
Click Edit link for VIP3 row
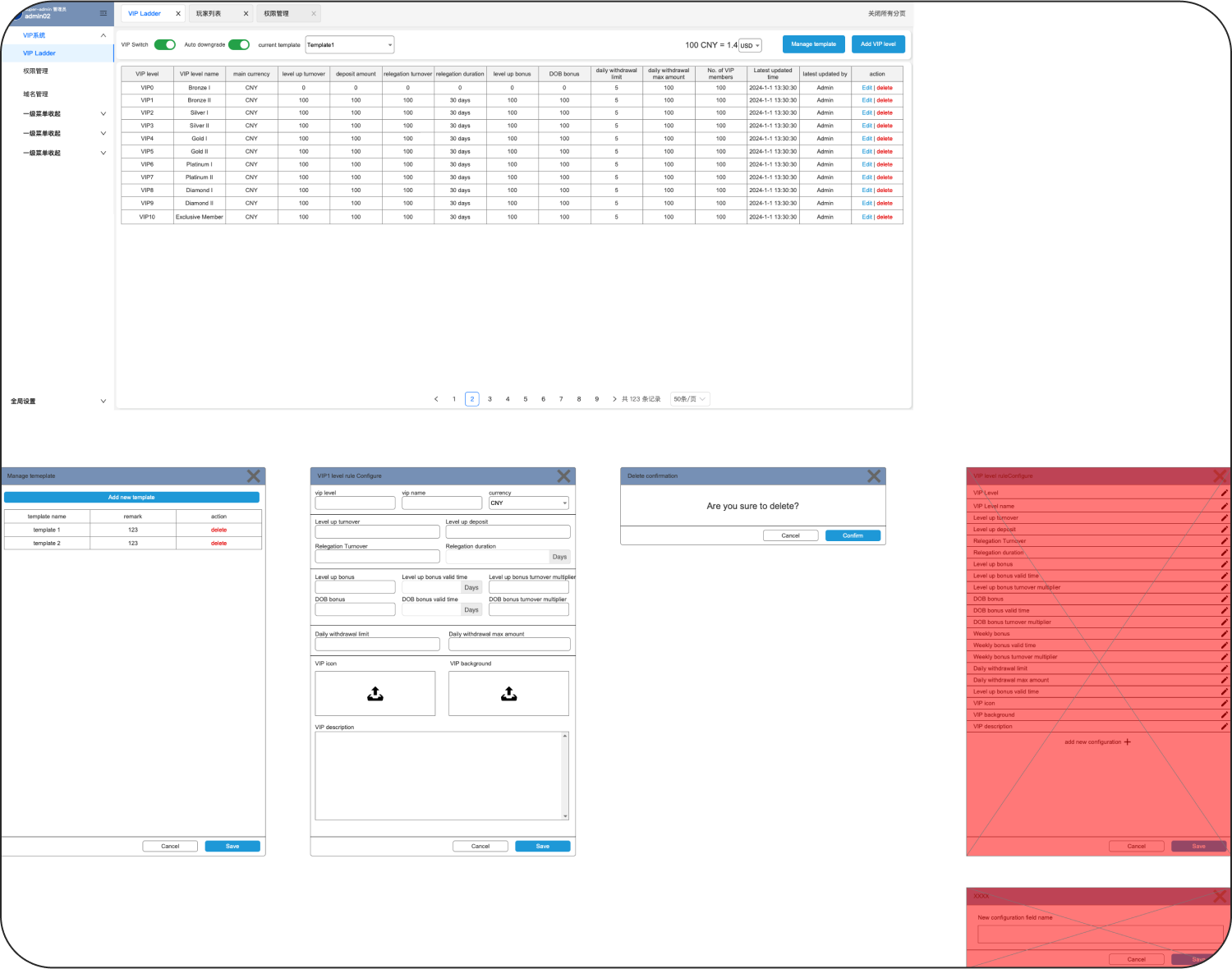(867, 126)
